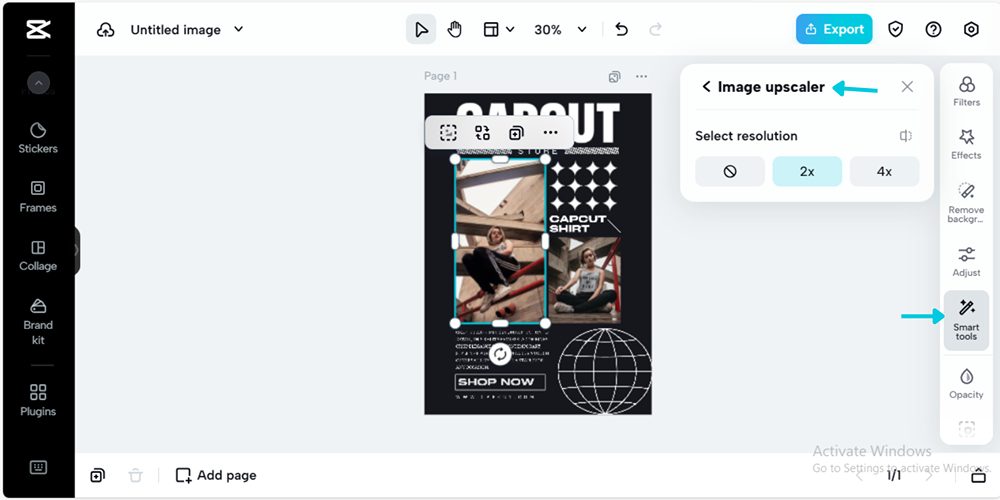The width and height of the screenshot is (1000, 500).
Task: Open the shield privacy icon
Action: [x=896, y=29]
